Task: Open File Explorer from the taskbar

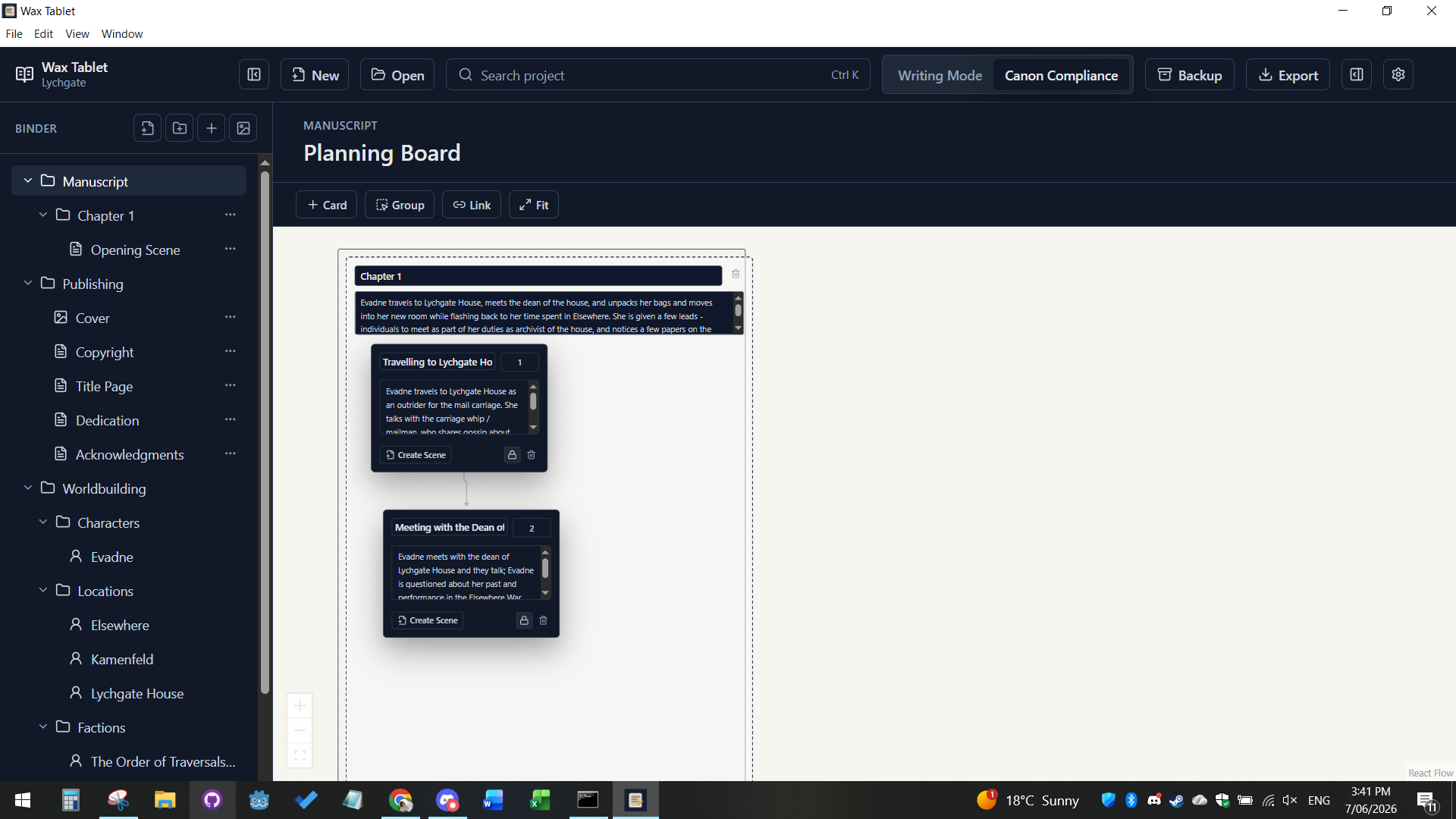Action: [x=165, y=800]
